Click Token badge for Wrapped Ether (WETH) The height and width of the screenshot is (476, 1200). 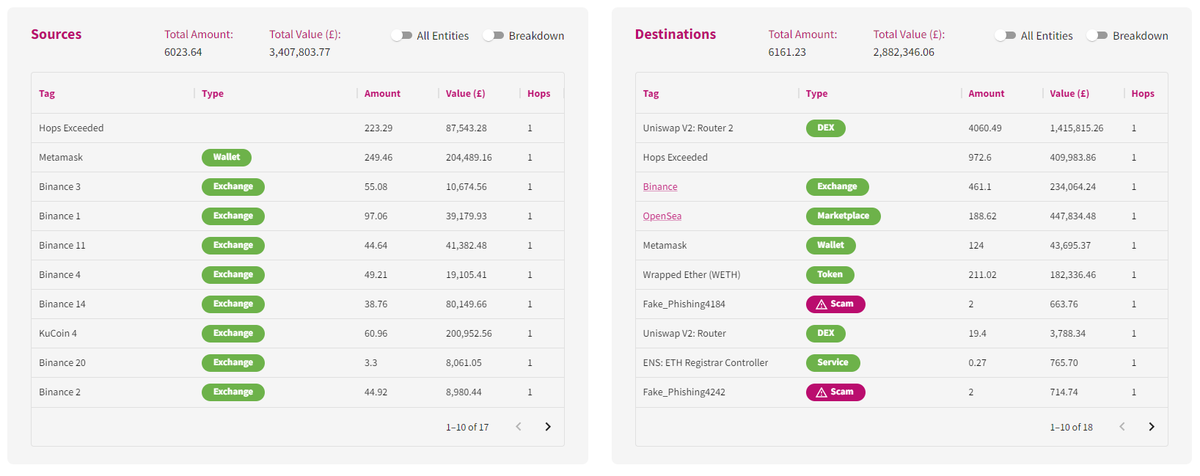830,274
